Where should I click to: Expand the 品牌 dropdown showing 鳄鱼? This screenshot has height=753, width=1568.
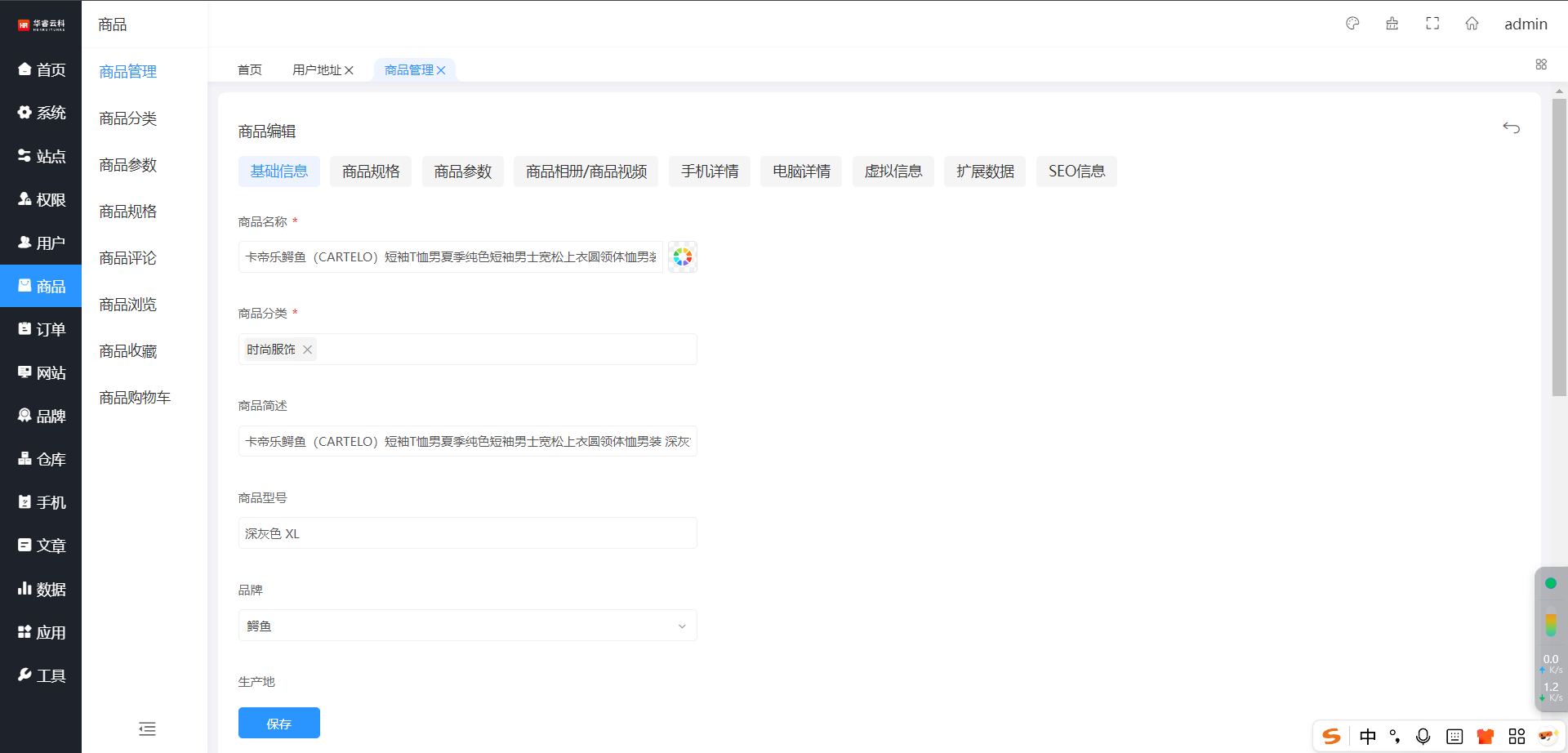coord(467,626)
